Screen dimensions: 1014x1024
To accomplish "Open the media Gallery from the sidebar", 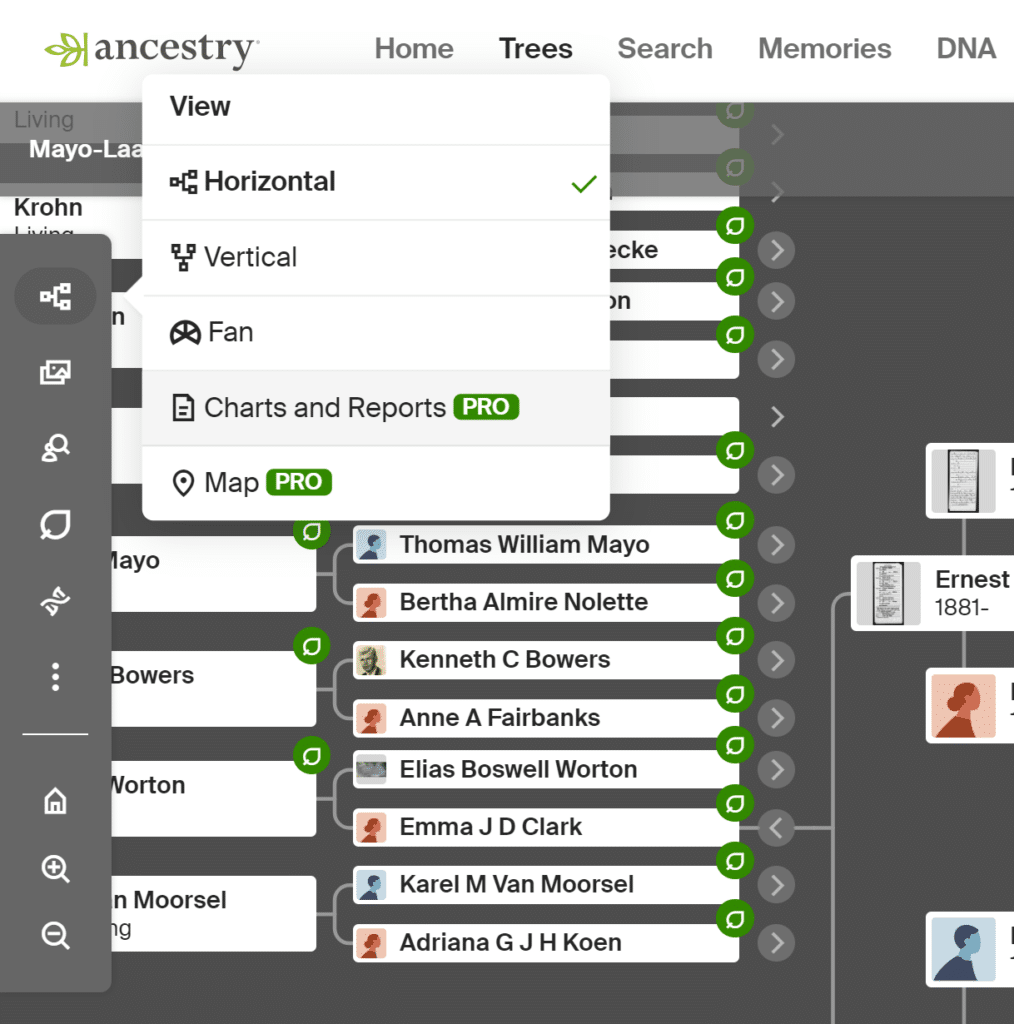I will pos(55,372).
